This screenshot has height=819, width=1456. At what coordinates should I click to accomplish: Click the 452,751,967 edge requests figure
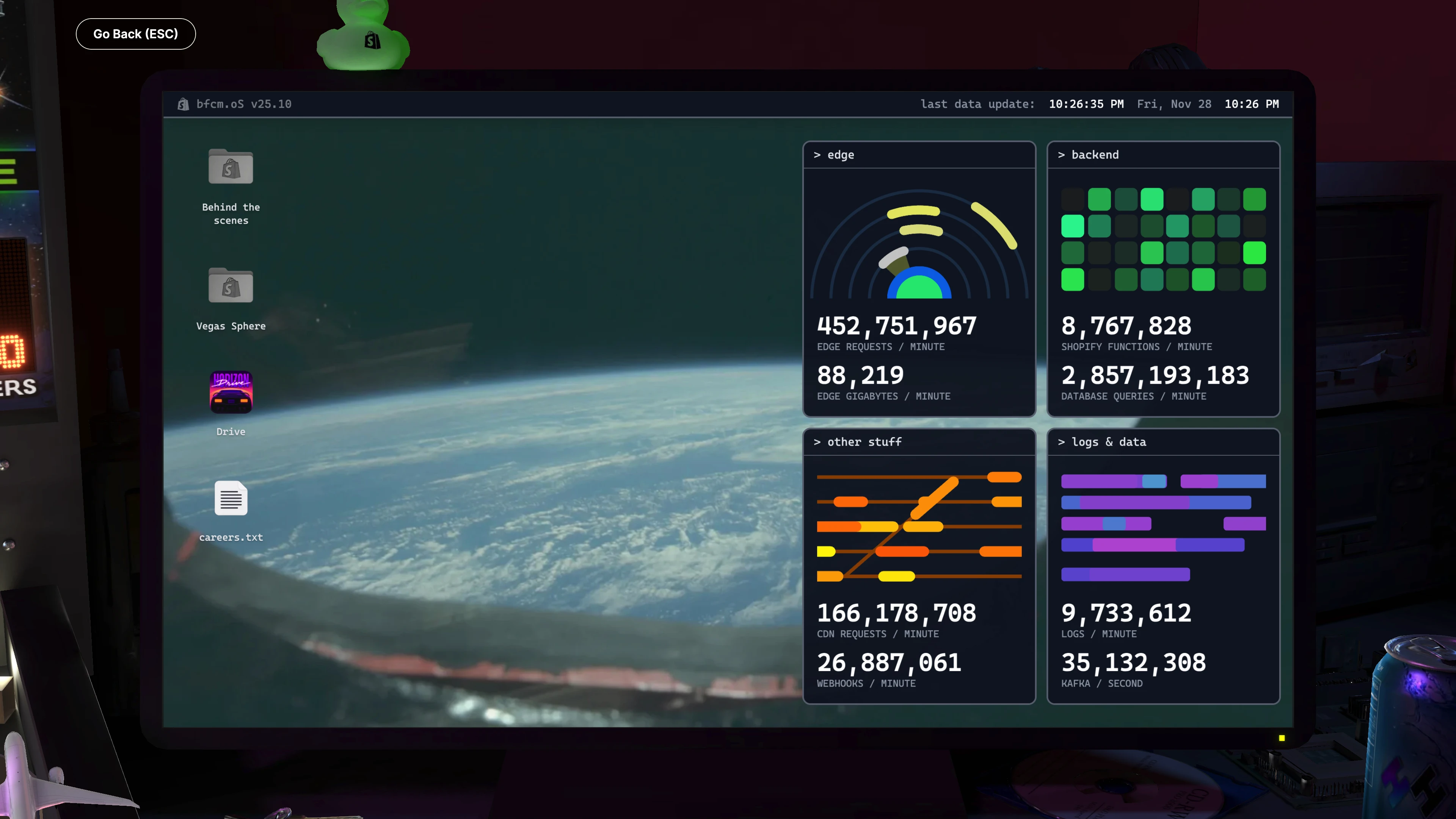coord(896,326)
